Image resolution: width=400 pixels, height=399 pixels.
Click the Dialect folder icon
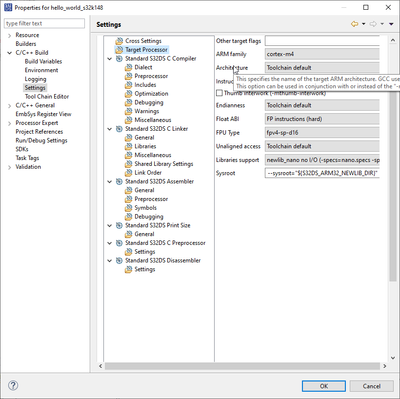pos(128,67)
